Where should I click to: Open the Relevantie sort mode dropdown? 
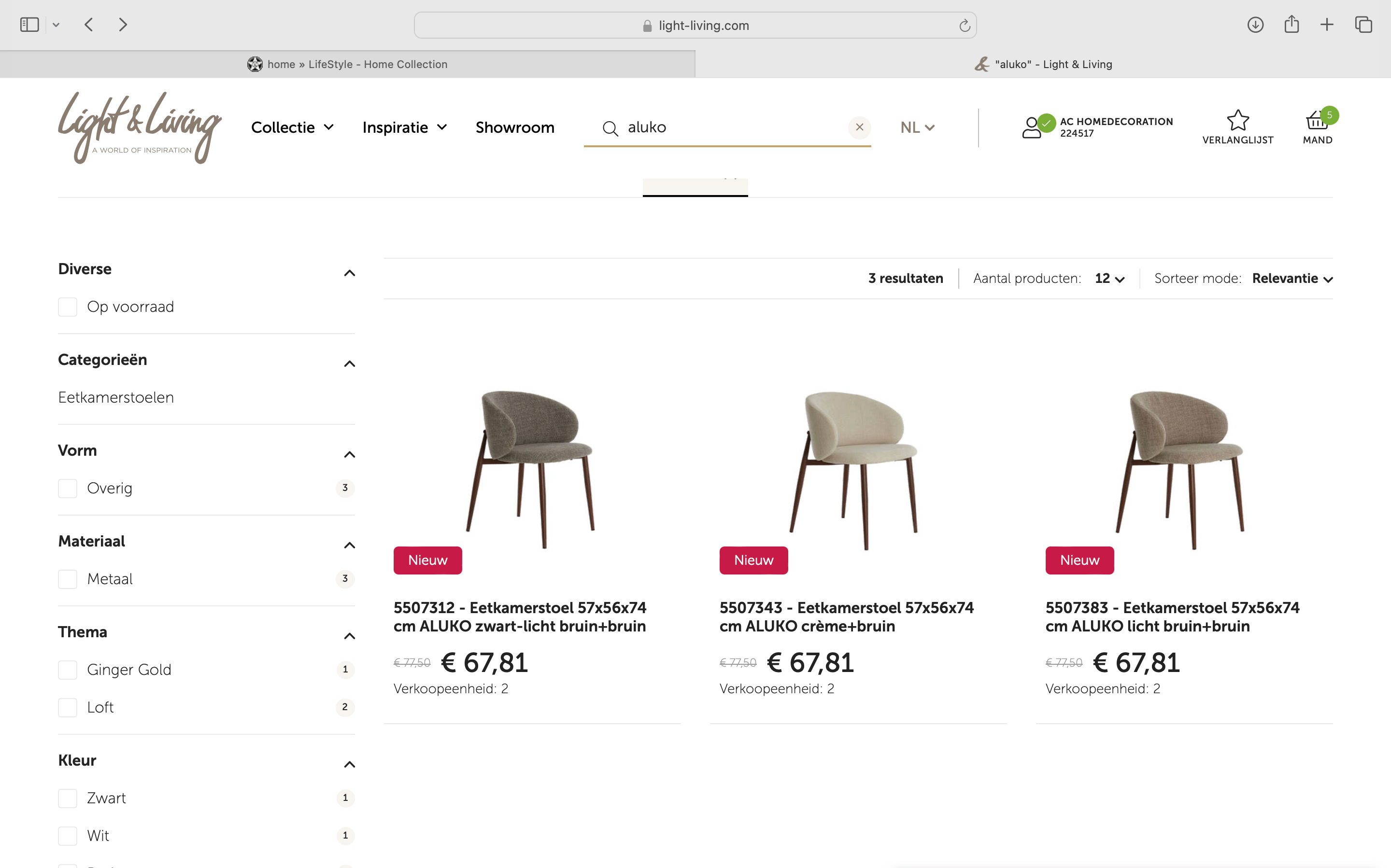pyautogui.click(x=1292, y=279)
